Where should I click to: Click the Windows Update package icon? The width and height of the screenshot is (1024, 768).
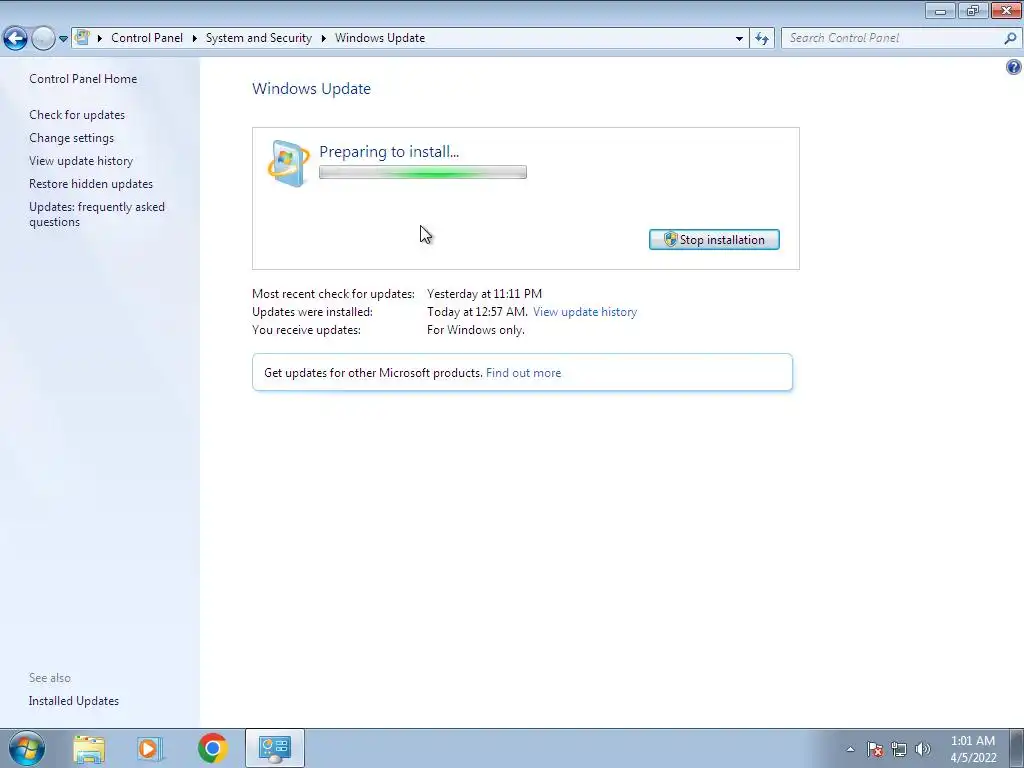[289, 163]
